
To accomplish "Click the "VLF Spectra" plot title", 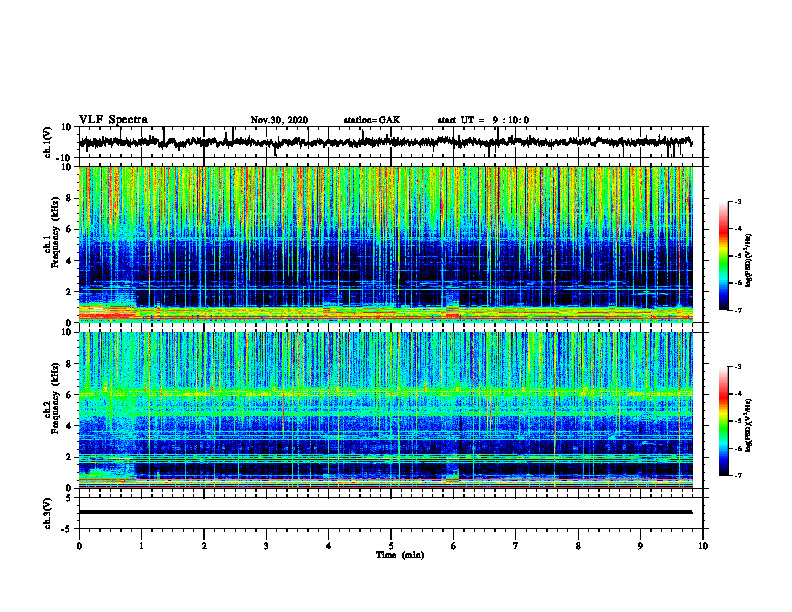I will pos(113,120).
